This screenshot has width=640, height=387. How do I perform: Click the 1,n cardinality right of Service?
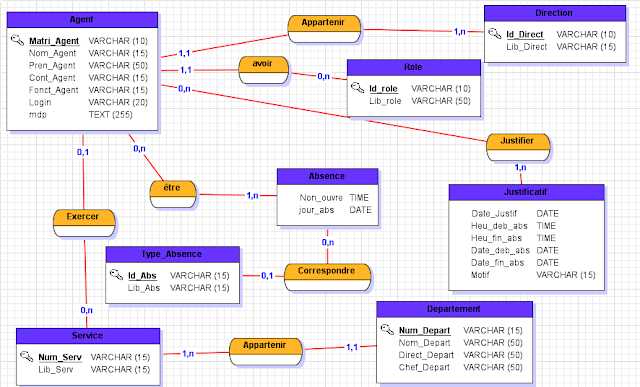point(188,354)
